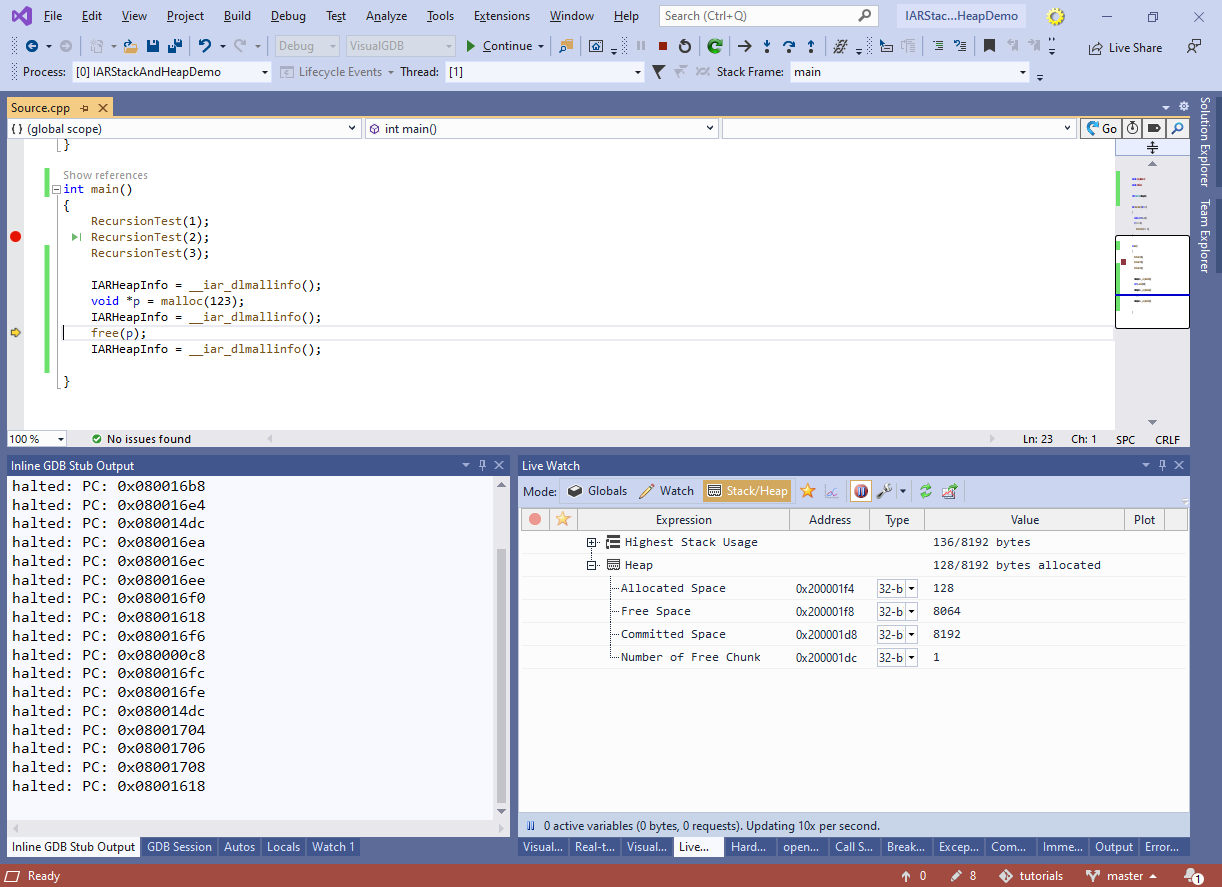Click the Undo arrow icon

click(205, 46)
